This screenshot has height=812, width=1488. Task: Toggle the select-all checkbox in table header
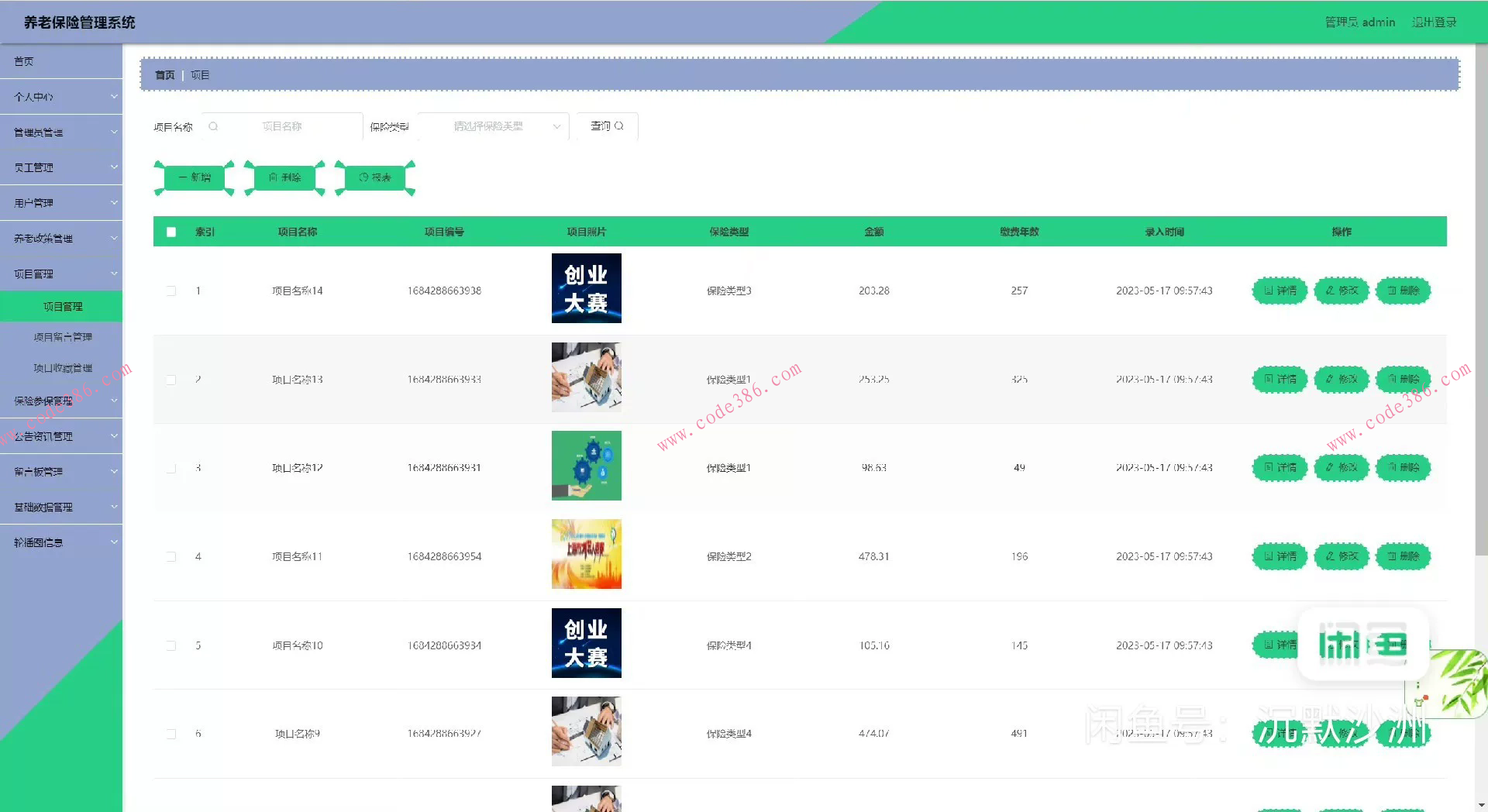(x=171, y=232)
